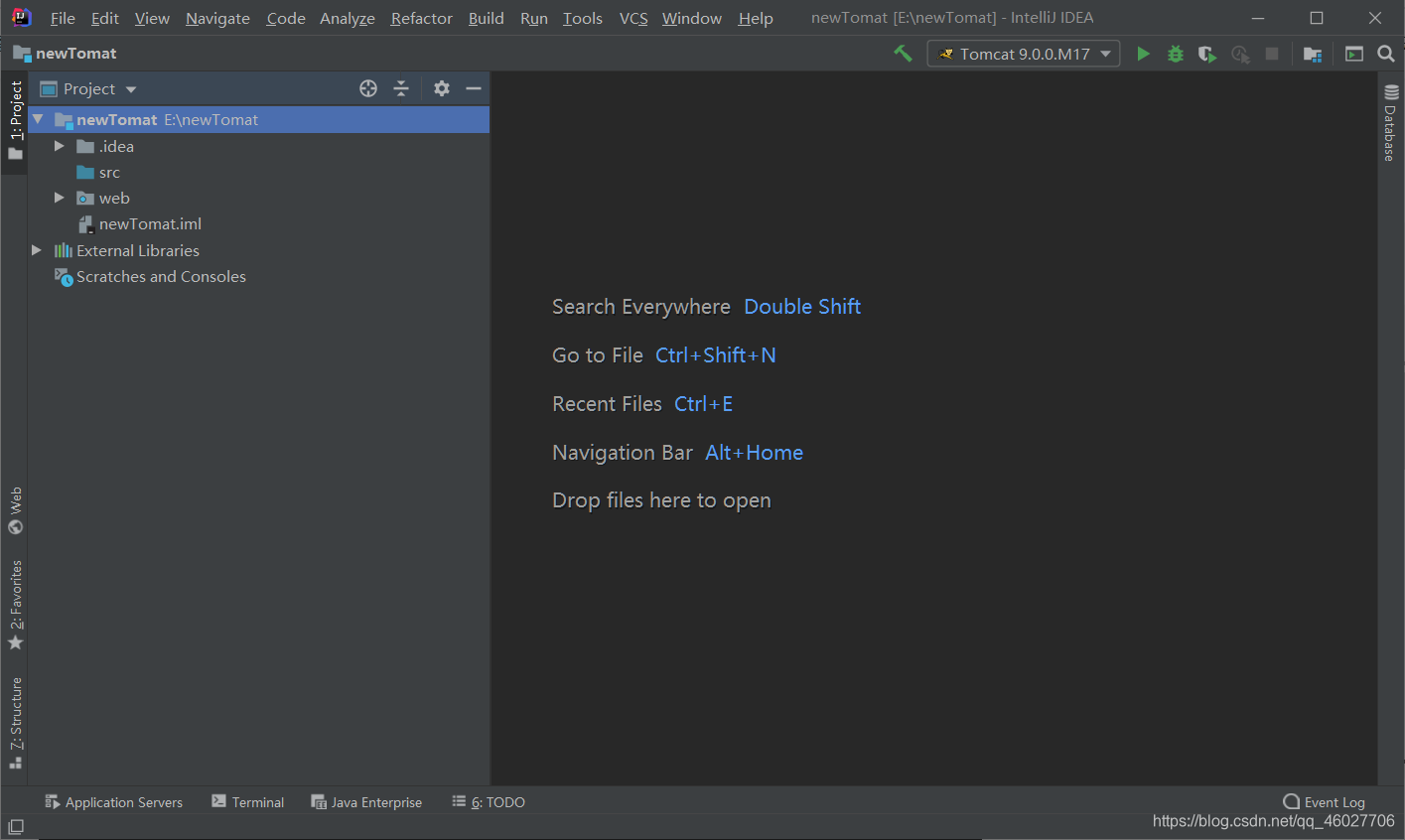This screenshot has width=1405, height=840.
Task: Expand the .idea folder arrow
Action: (59, 146)
